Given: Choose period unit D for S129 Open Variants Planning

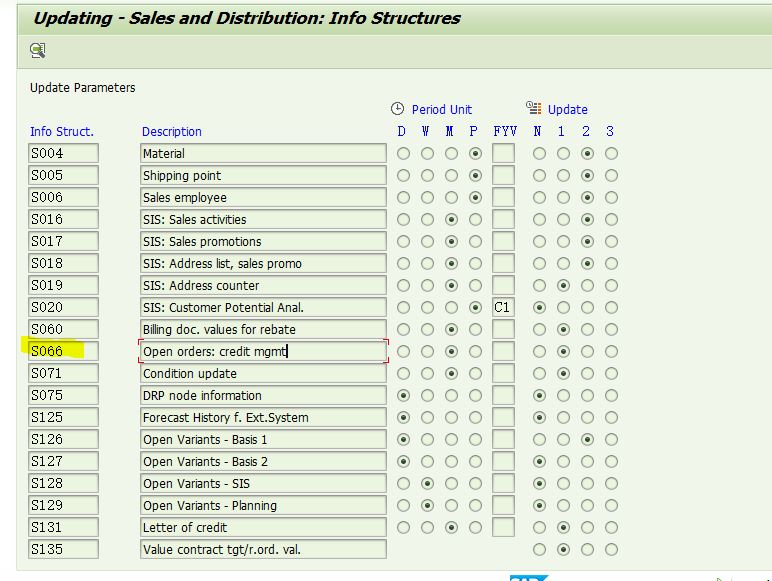Looking at the screenshot, I should [403, 506].
